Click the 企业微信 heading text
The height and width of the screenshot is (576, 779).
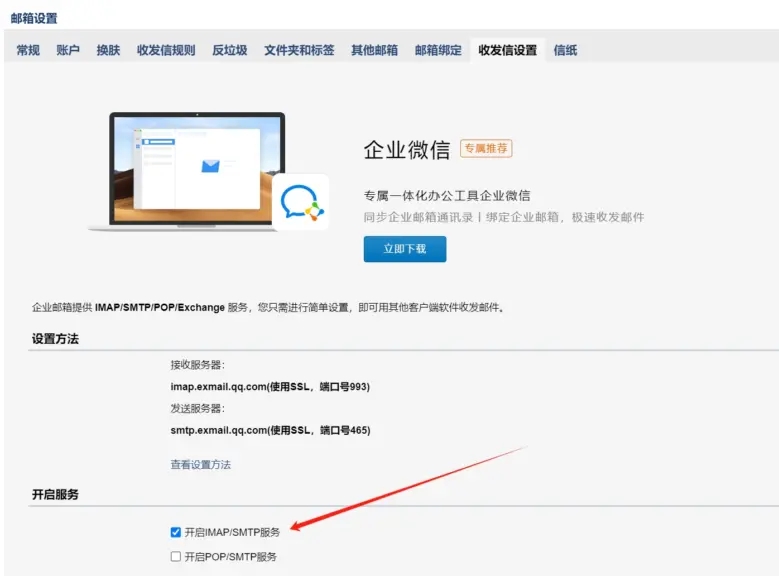coord(407,150)
